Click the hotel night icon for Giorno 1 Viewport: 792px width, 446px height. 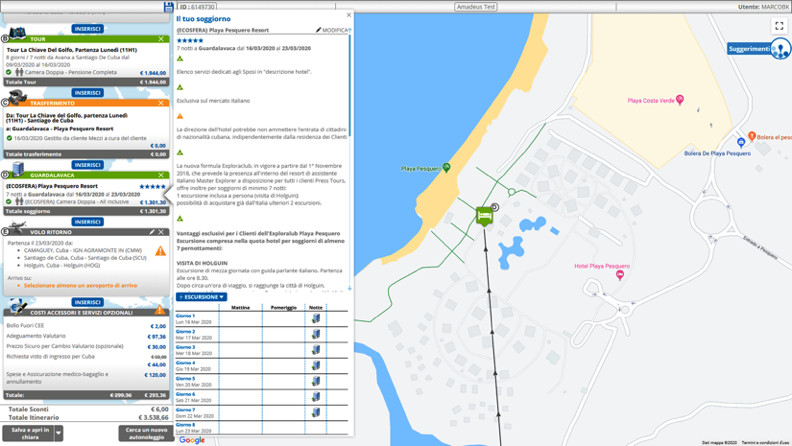tap(316, 318)
